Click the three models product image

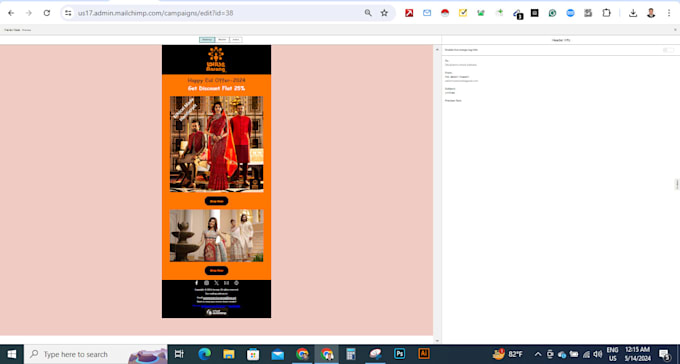[x=216, y=144]
